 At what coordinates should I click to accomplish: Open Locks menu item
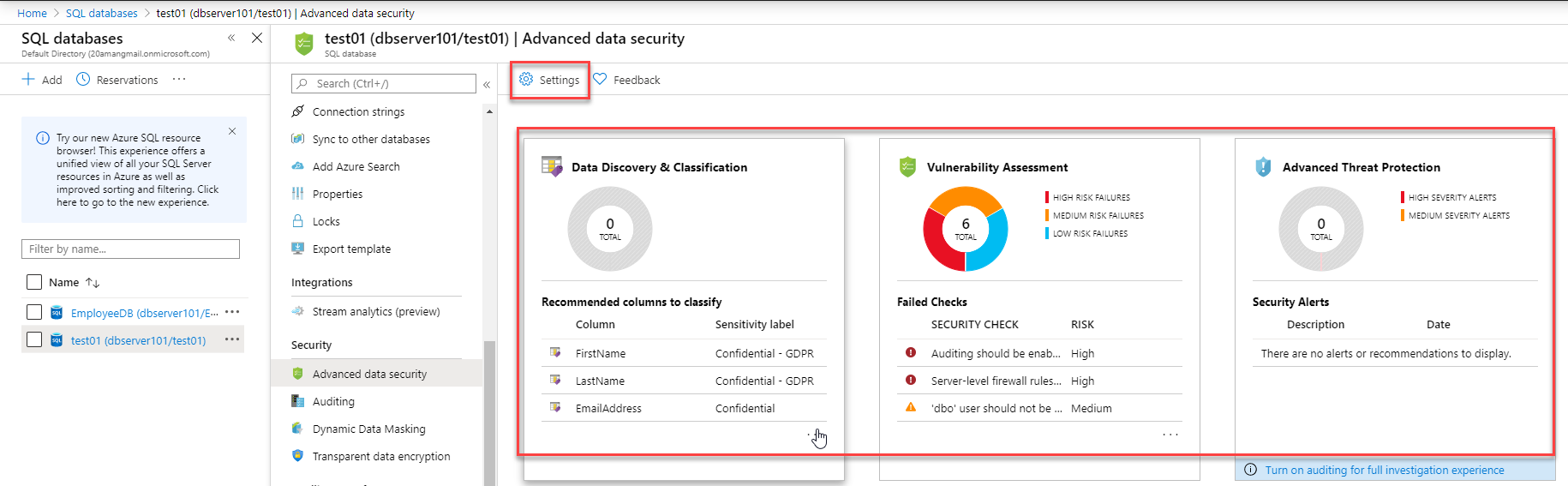pos(326,221)
